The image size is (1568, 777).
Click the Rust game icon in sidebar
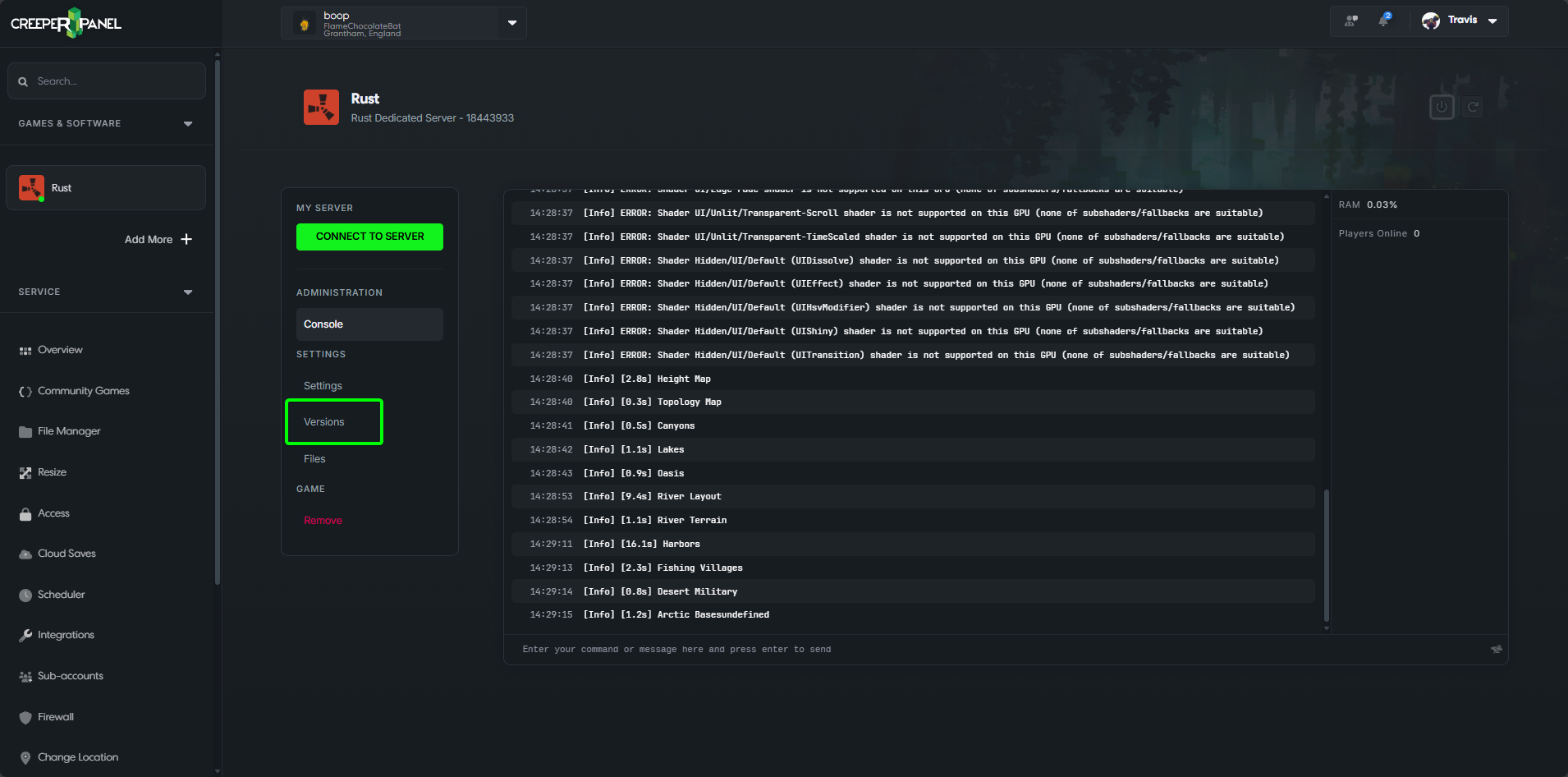(x=31, y=188)
